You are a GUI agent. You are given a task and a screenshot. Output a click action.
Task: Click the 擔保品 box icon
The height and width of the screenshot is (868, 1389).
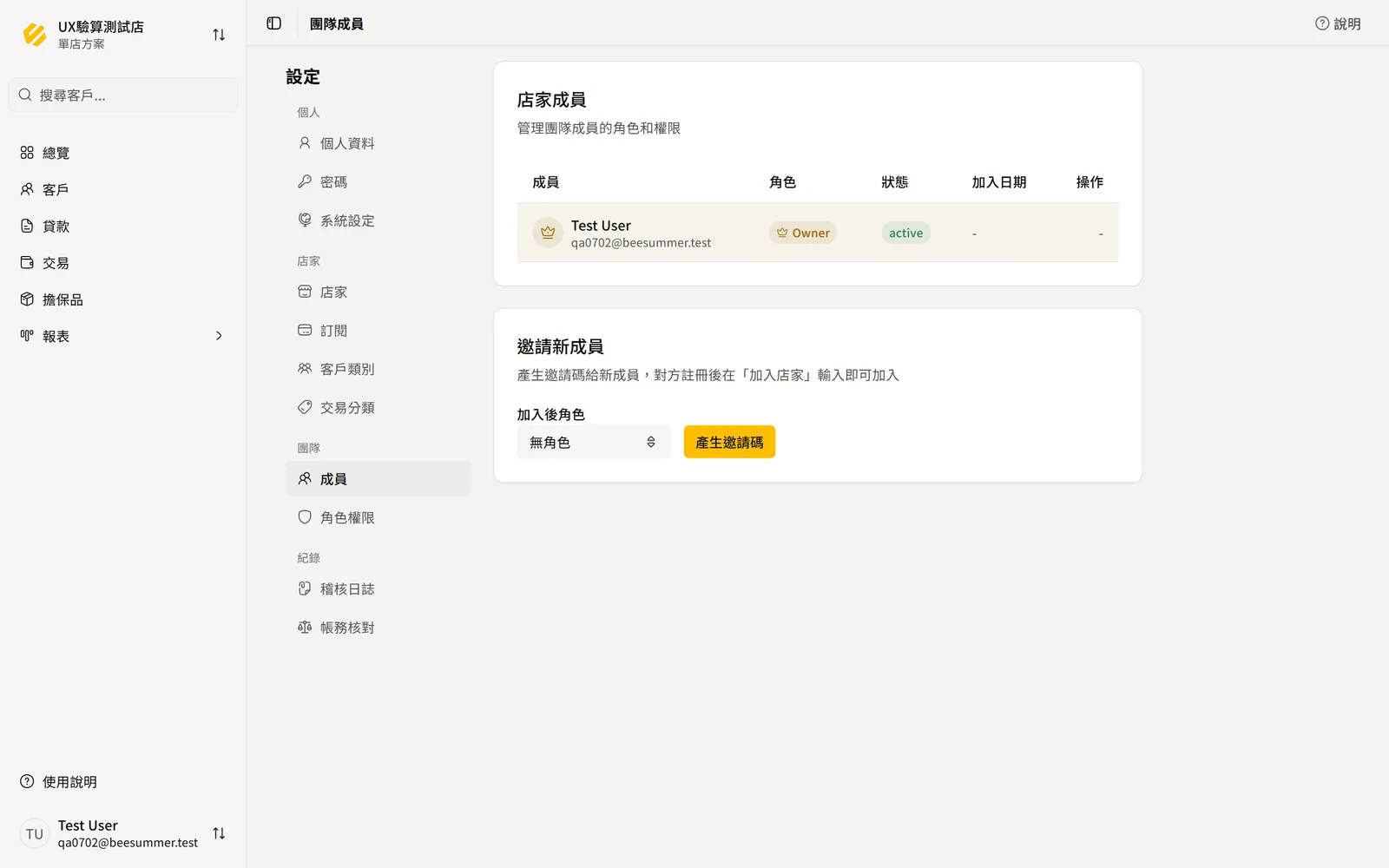click(x=27, y=299)
